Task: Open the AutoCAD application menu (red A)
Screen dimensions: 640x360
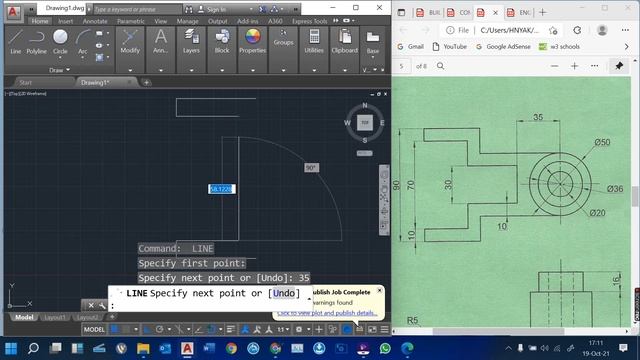Action: [x=13, y=12]
